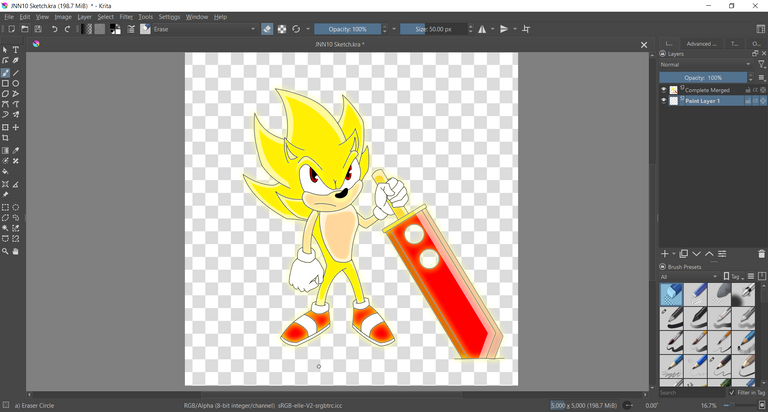Toggle Preserve Alpha on the toolbar
The height and width of the screenshot is (412, 768).
tap(282, 29)
